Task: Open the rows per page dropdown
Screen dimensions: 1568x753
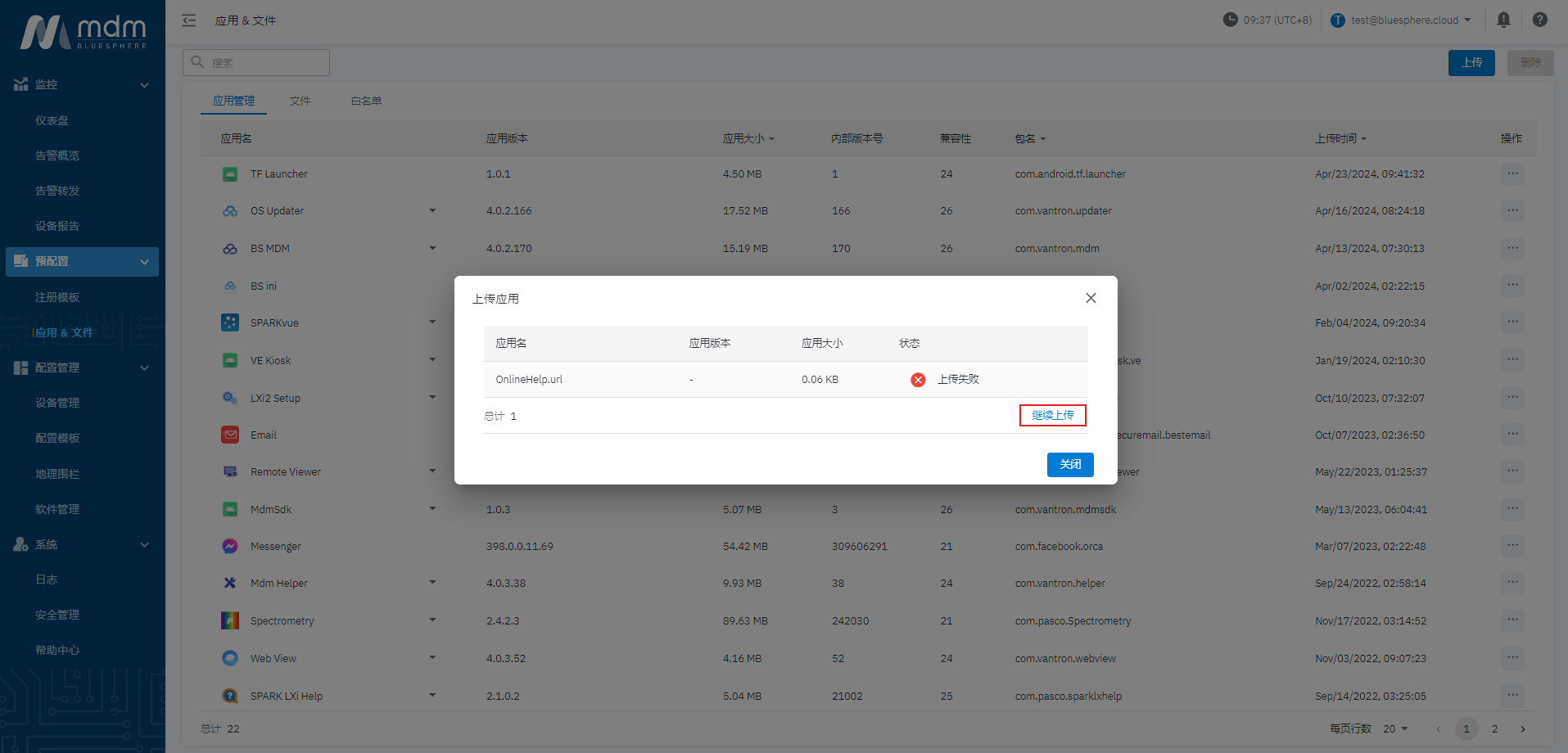Action: click(1395, 728)
